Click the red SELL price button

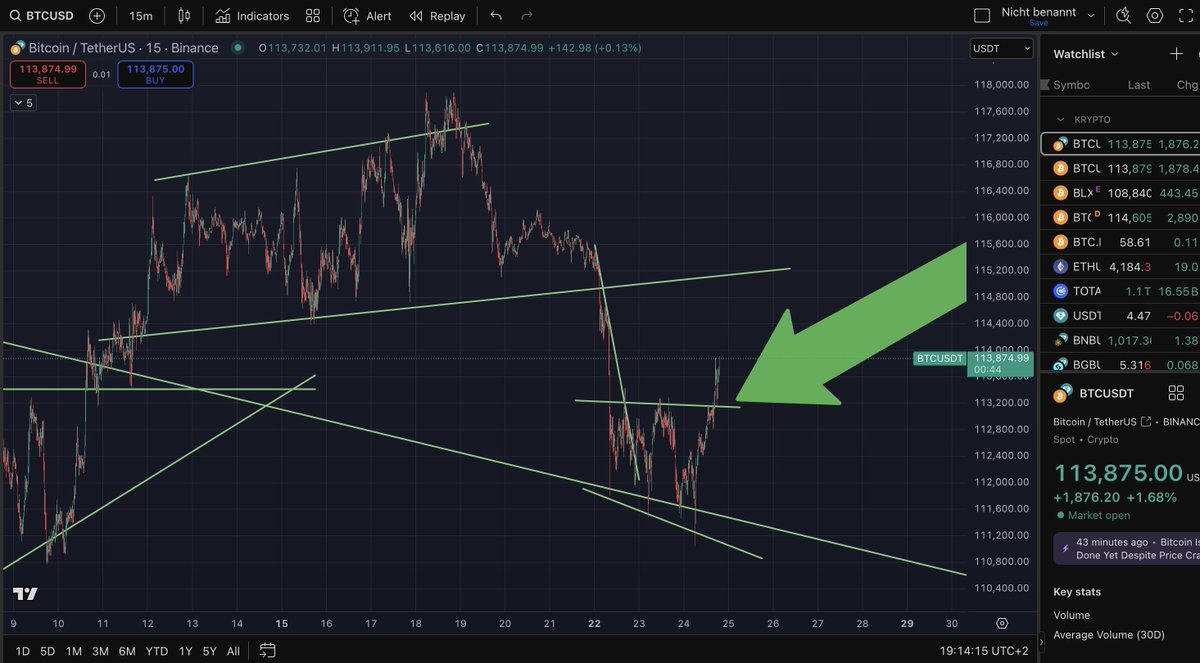tap(48, 74)
